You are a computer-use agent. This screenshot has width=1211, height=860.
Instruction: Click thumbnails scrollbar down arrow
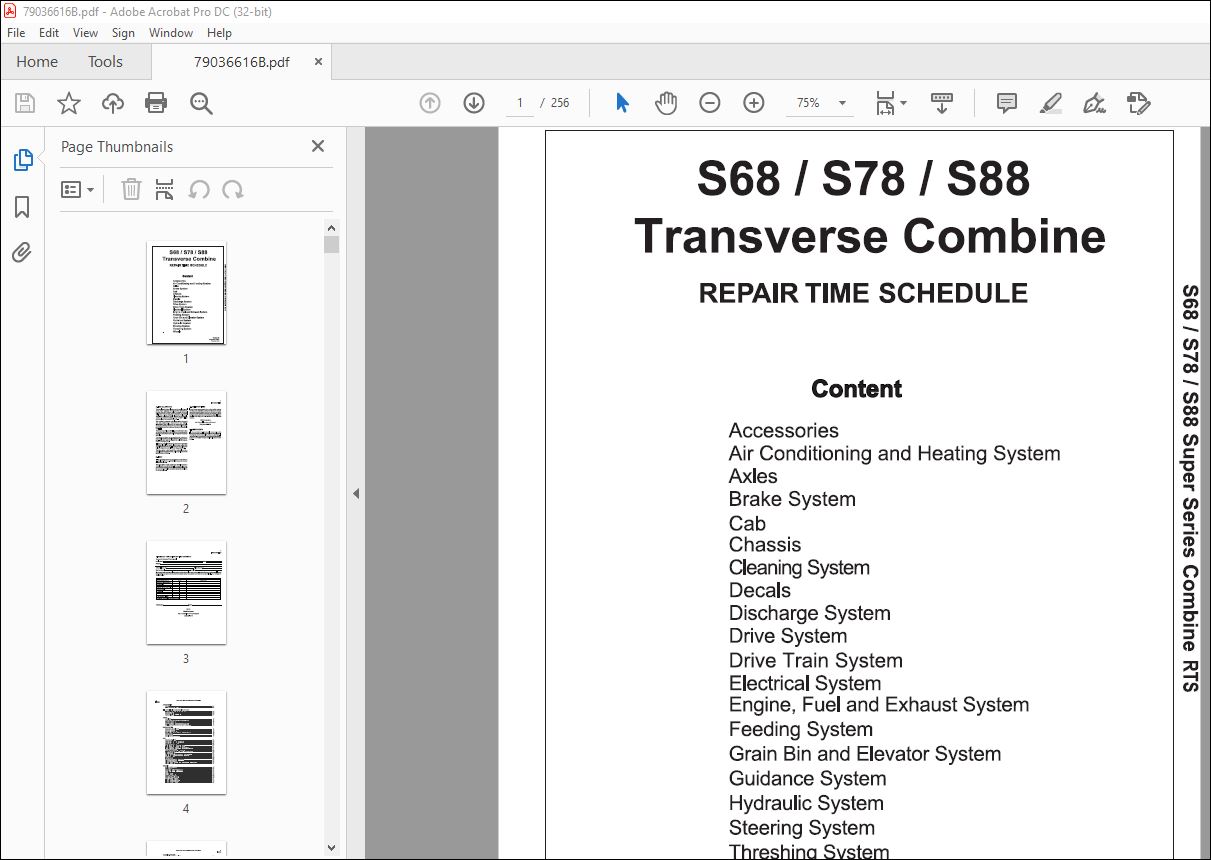point(332,850)
